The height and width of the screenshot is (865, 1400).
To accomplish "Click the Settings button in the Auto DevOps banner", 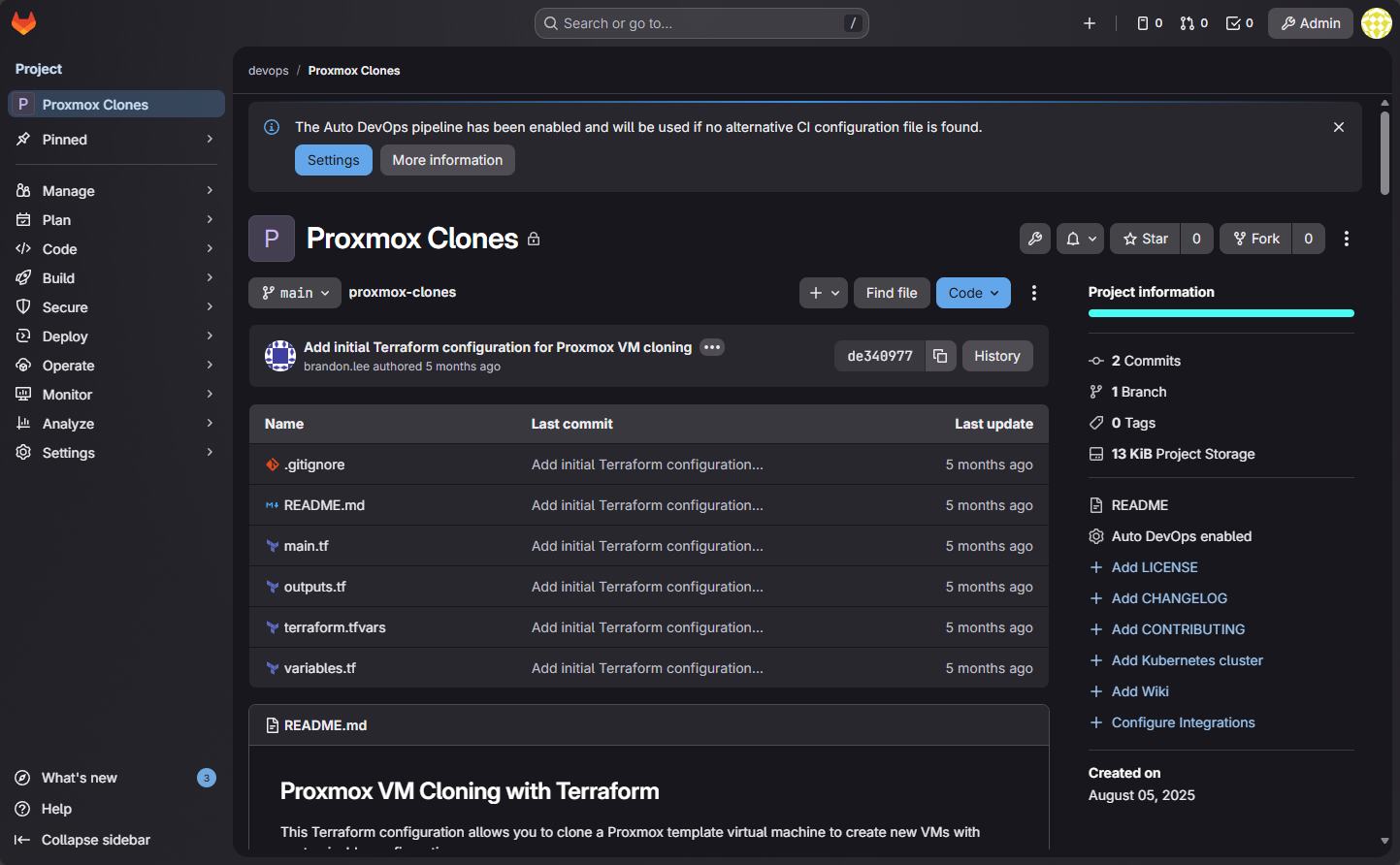I will coord(334,160).
